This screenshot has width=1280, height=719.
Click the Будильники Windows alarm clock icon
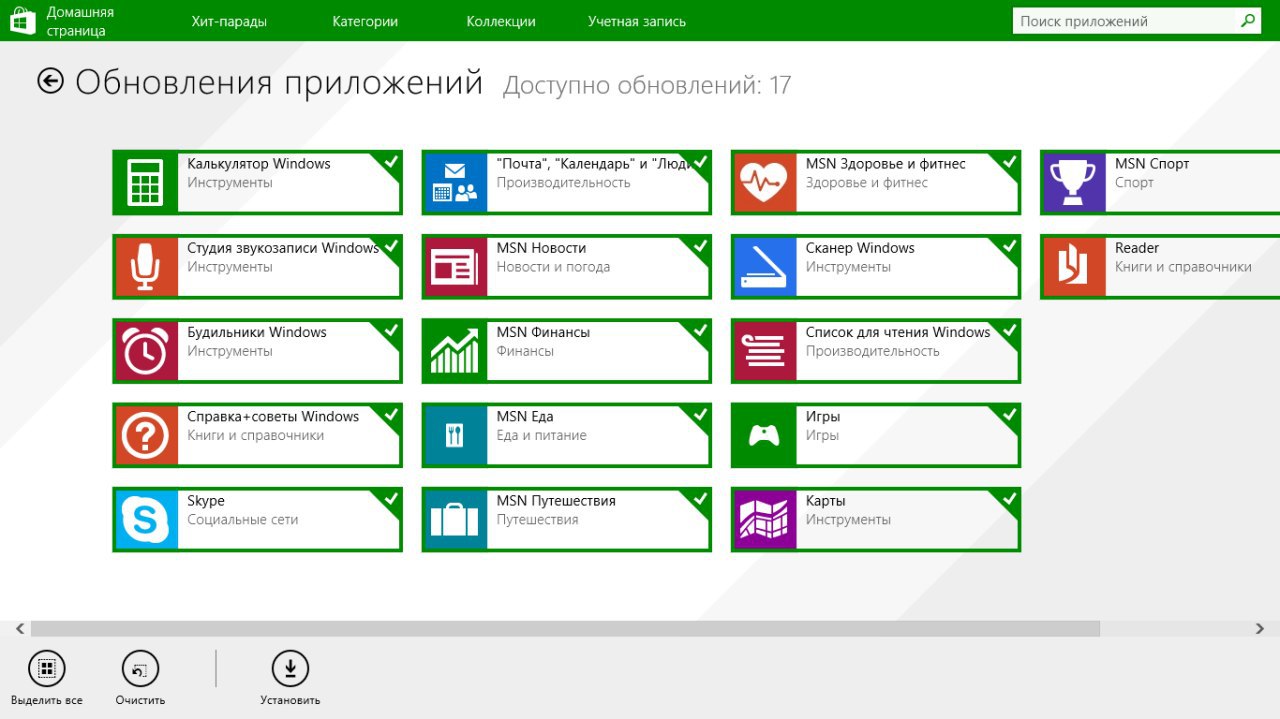tap(146, 351)
